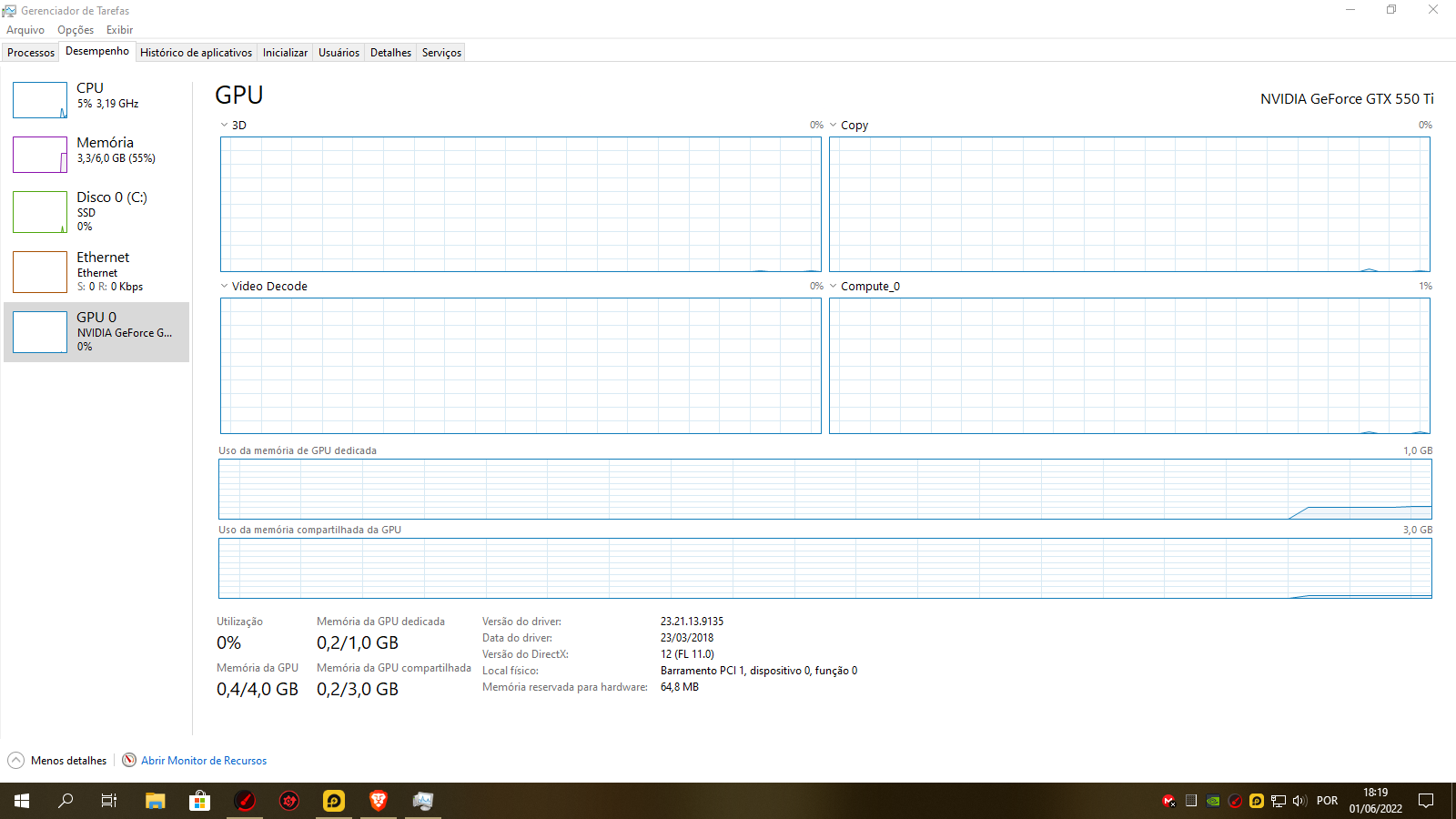Open the Exibir menu

tap(119, 30)
